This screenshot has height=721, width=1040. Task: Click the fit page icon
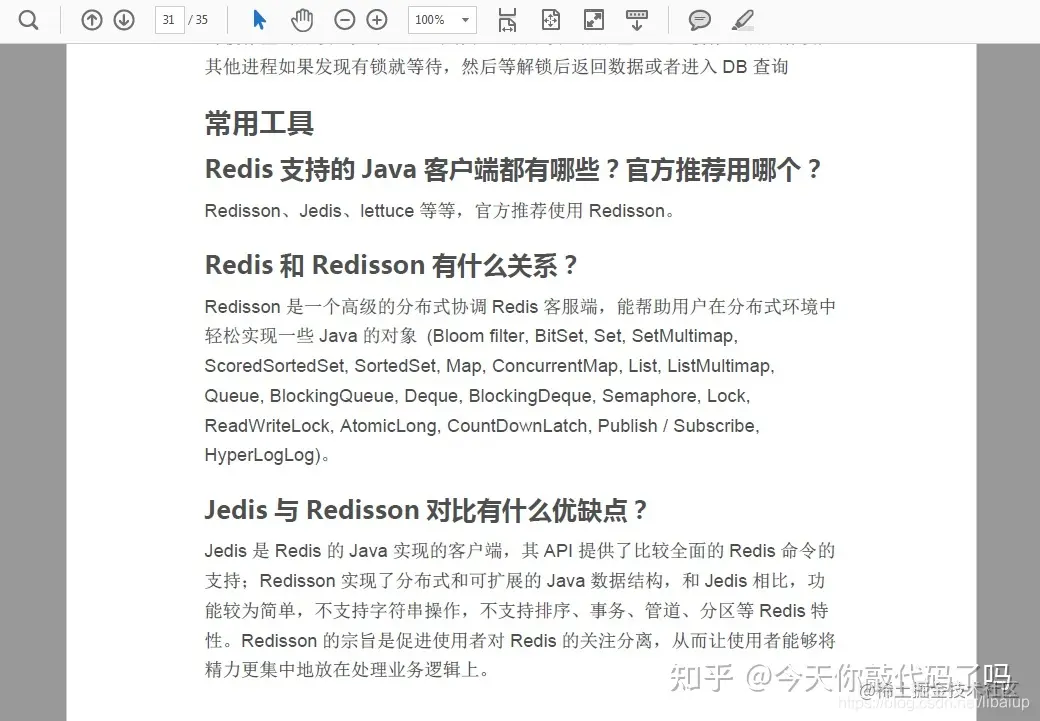coord(551,21)
